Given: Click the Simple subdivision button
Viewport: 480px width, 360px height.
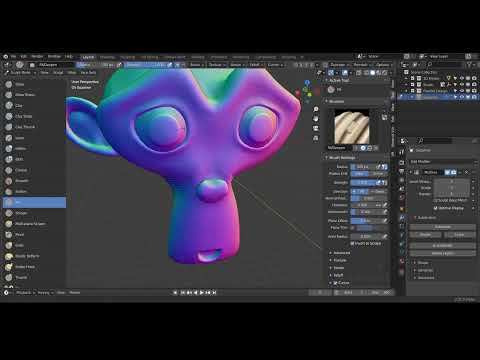Looking at the screenshot, I should tap(425, 235).
